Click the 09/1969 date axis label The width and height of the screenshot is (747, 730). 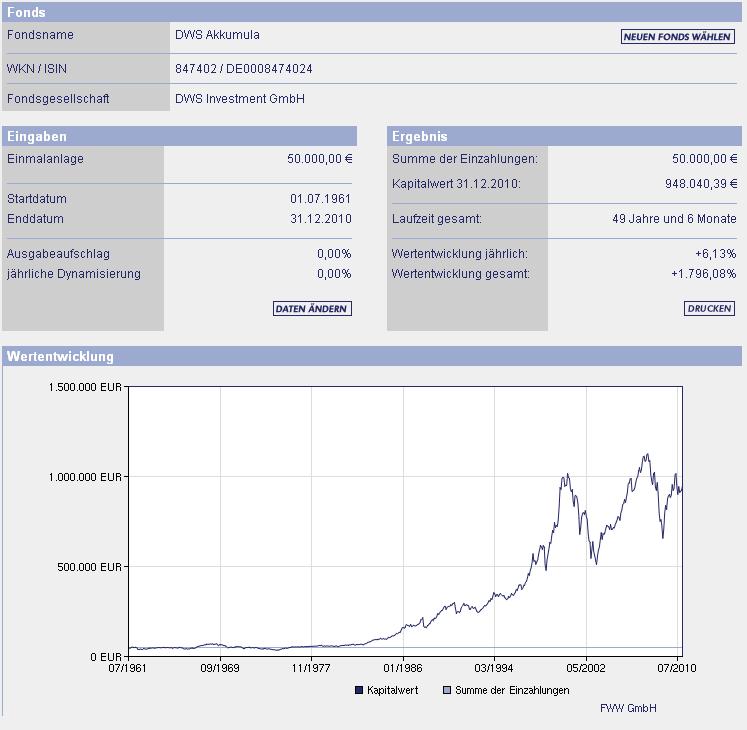[220, 668]
